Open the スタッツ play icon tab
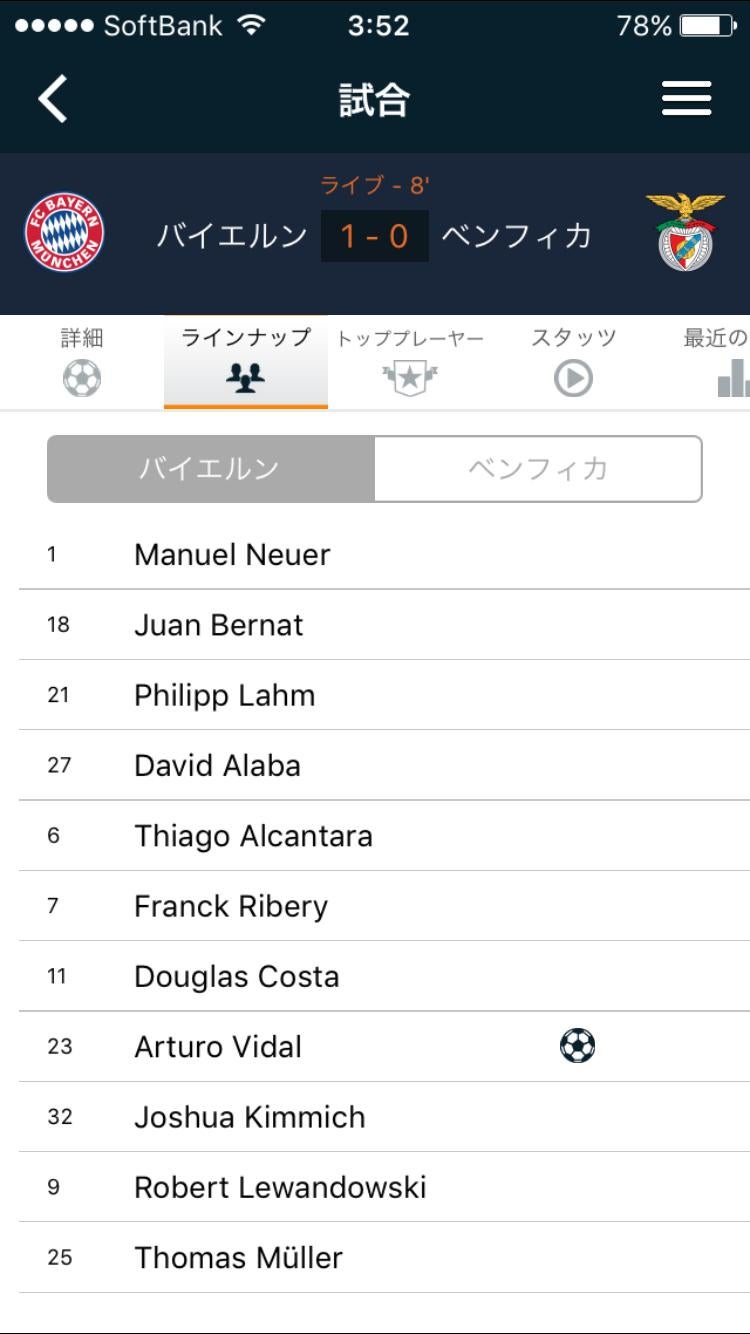The width and height of the screenshot is (750, 1334). point(573,378)
